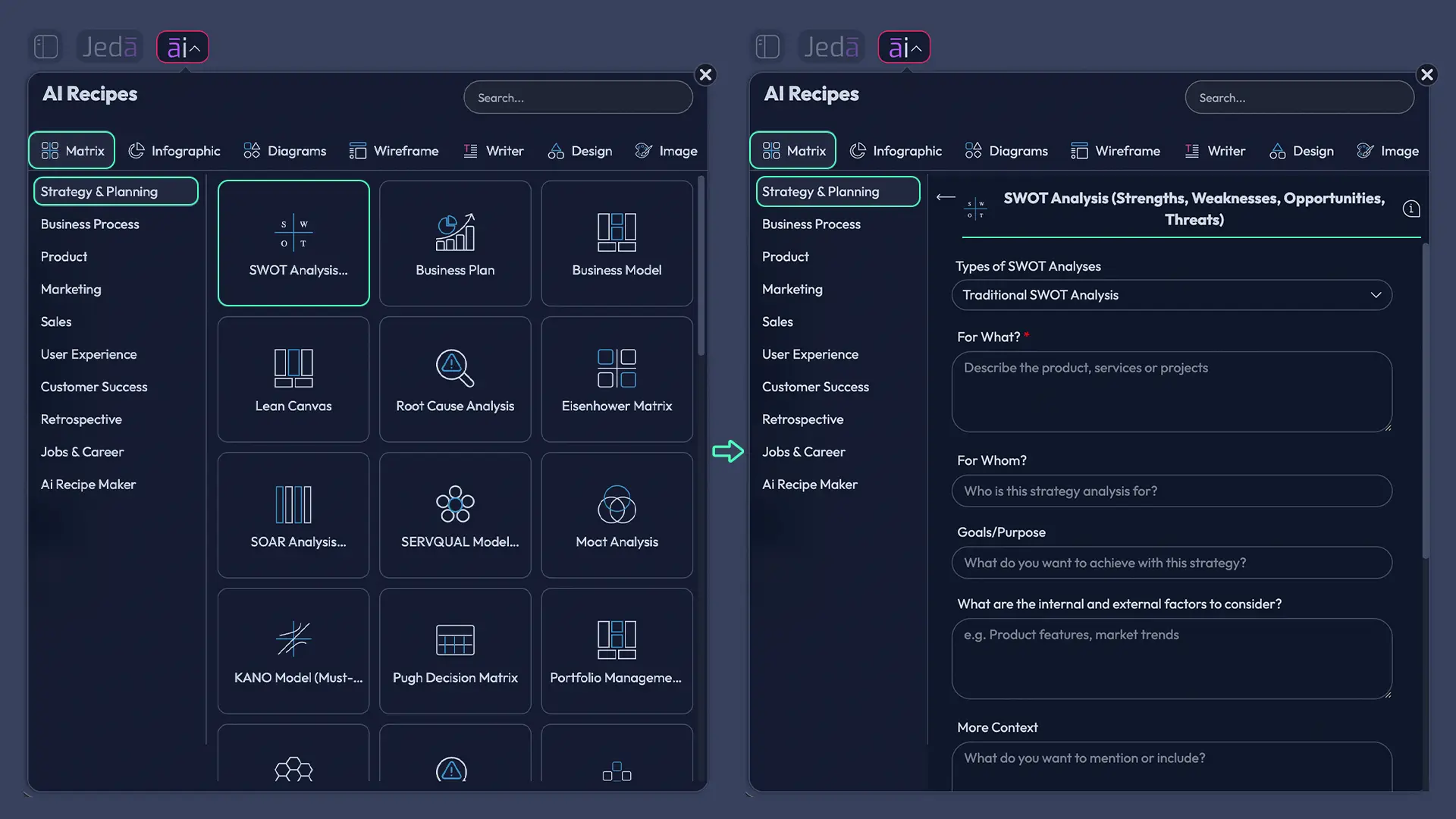Open the SOAR Analysis recipe card

click(293, 515)
